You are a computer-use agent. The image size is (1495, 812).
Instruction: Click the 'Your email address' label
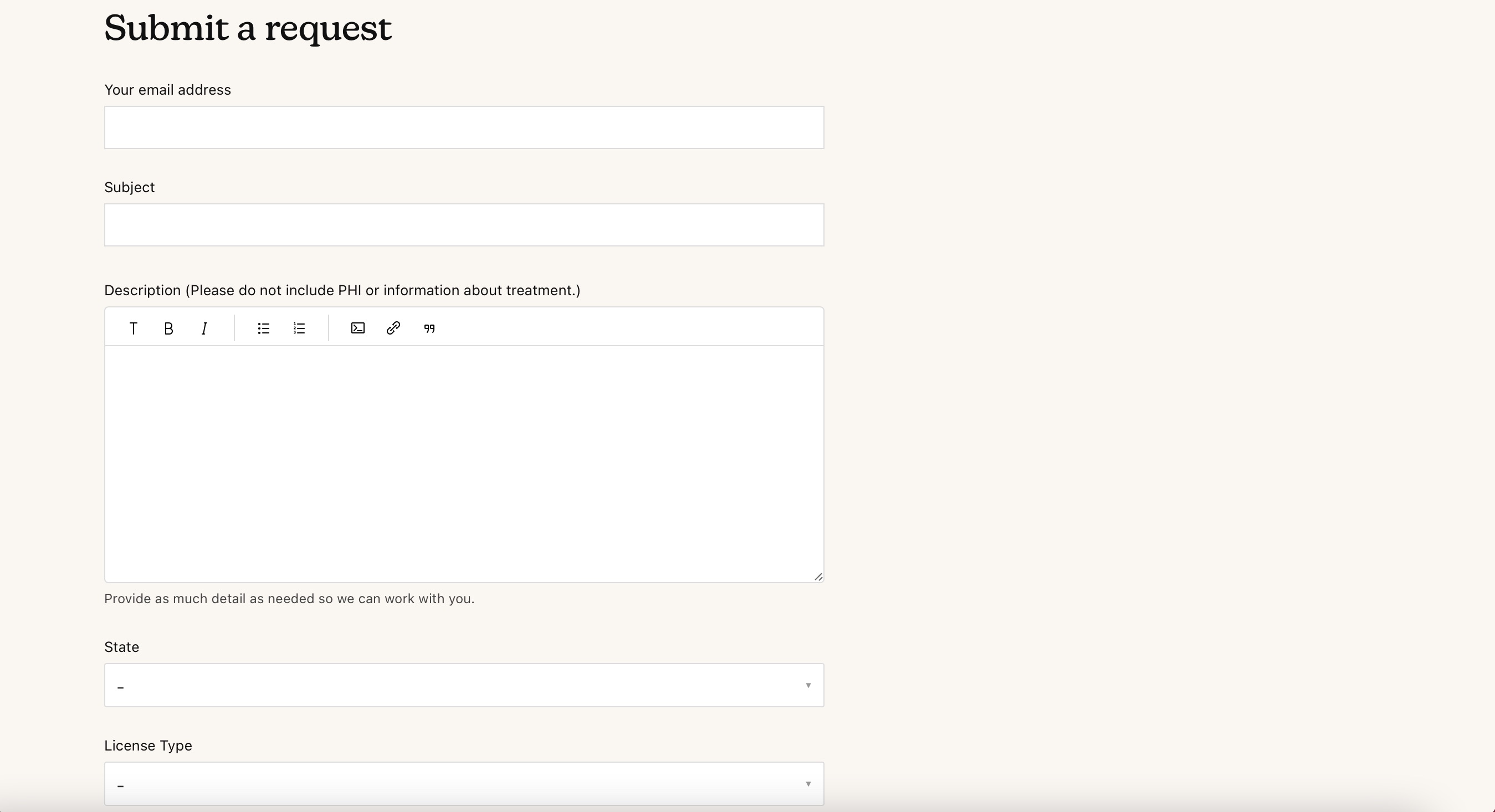tap(167, 90)
